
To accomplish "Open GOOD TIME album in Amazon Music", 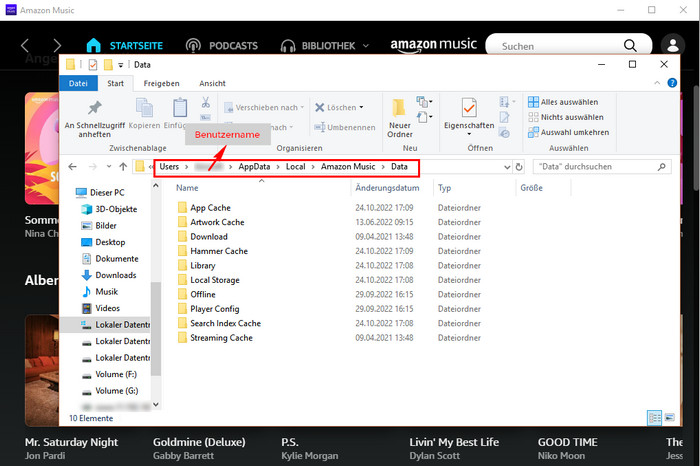I will (x=567, y=442).
